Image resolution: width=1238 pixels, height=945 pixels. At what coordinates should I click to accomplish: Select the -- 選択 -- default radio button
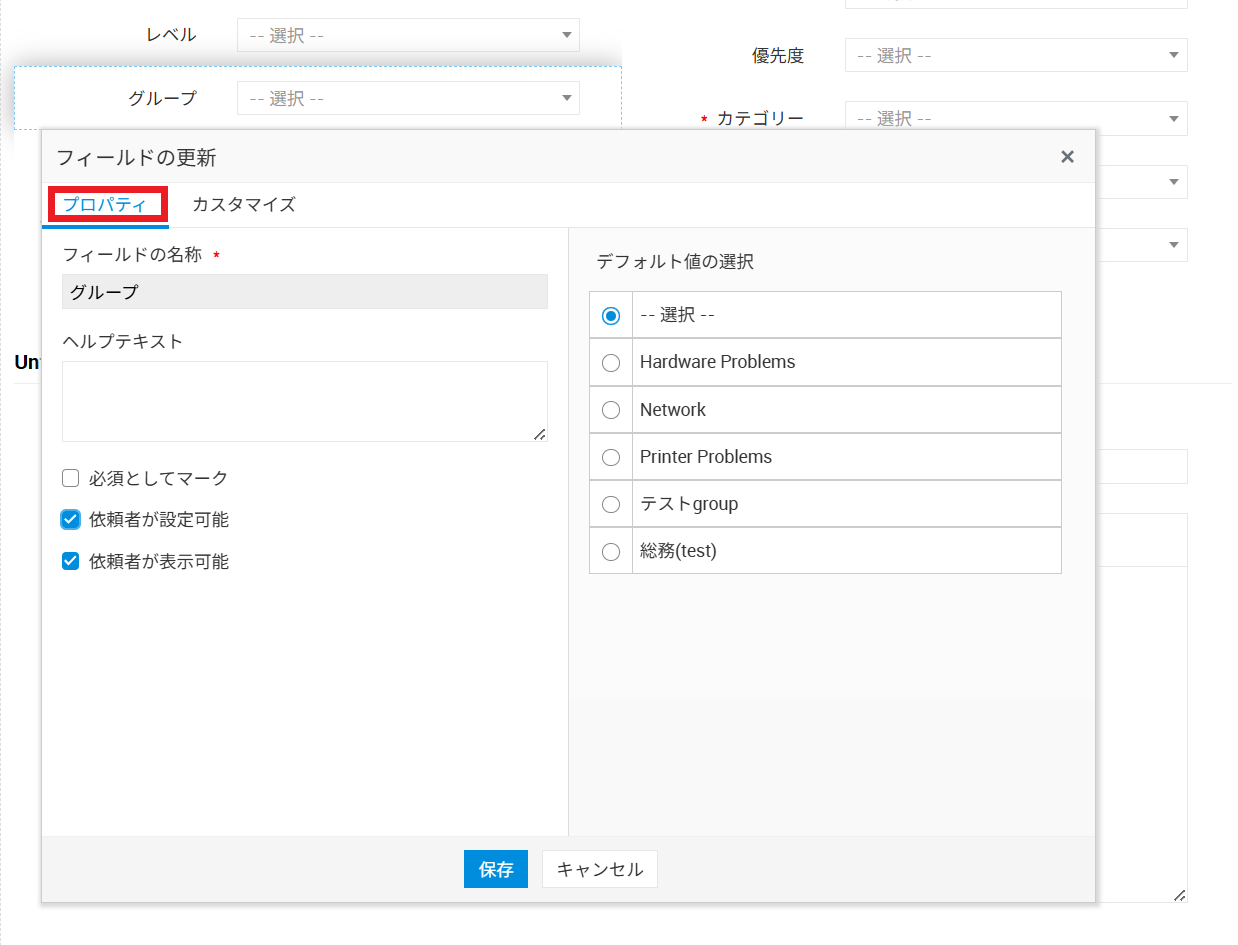[x=611, y=315]
